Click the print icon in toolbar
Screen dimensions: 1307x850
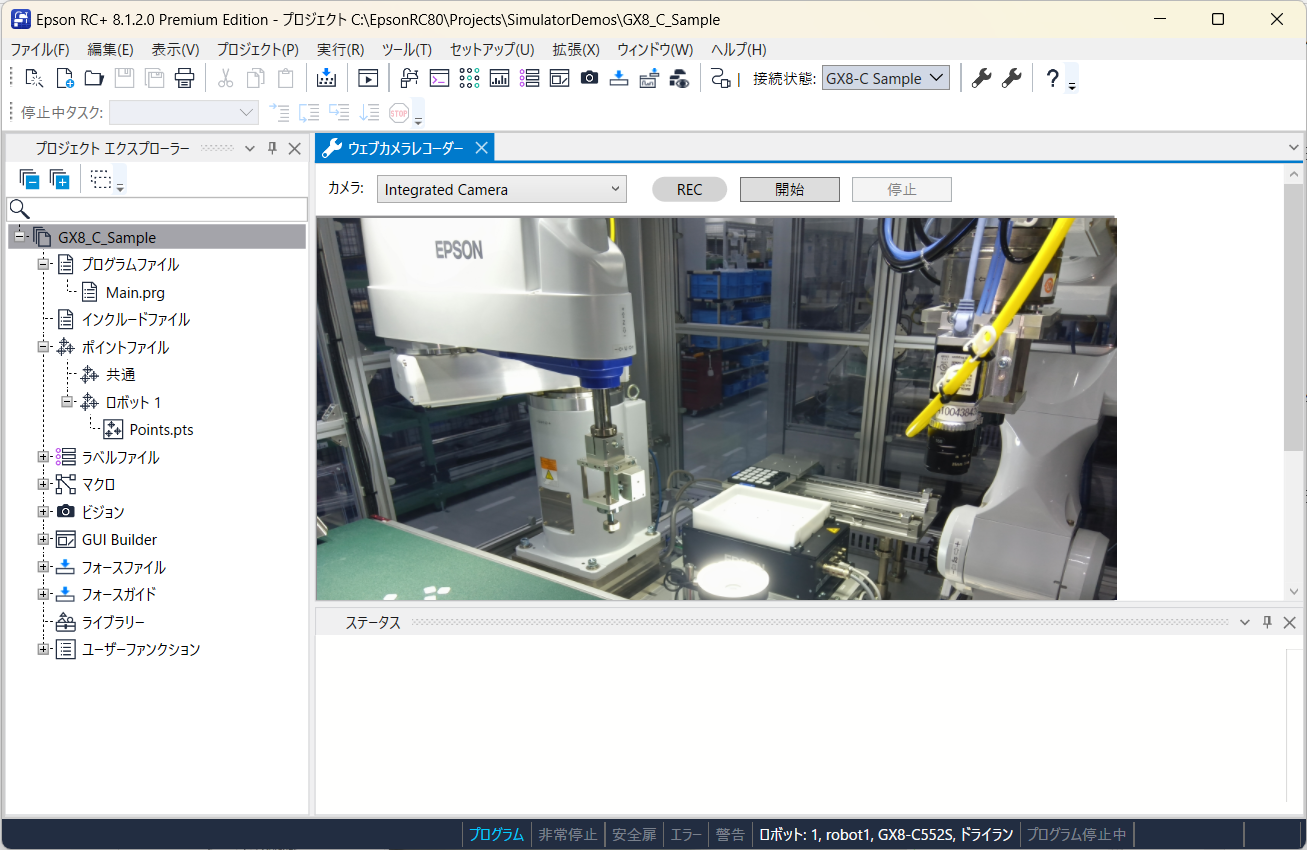tap(184, 78)
